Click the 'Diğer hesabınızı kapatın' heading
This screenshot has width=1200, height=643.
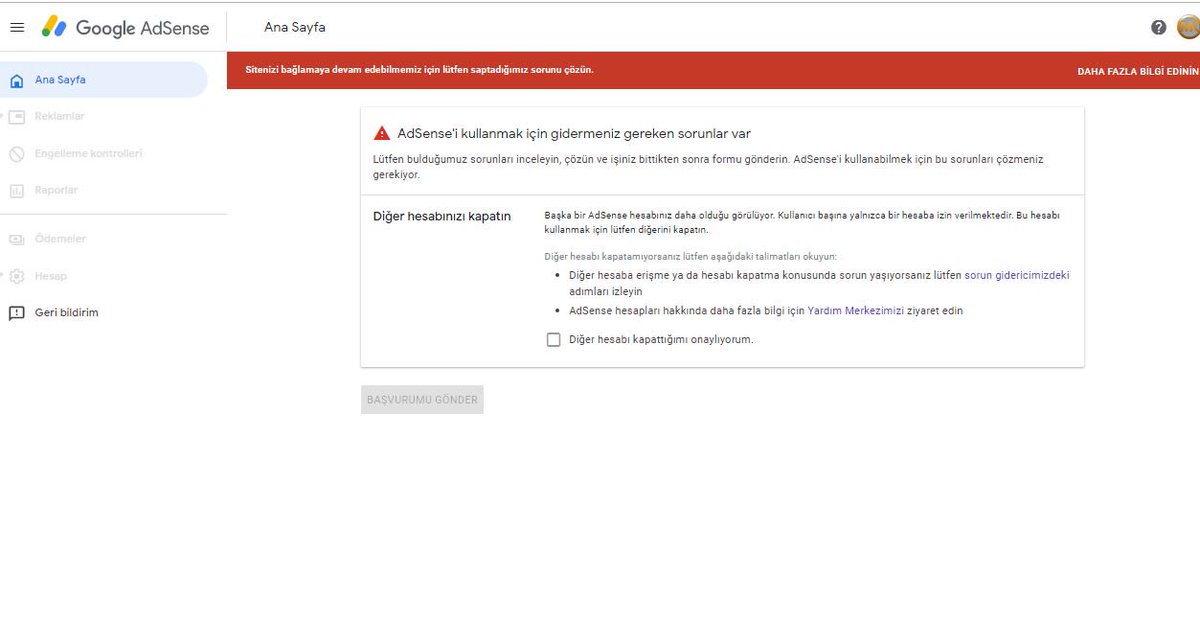click(x=442, y=216)
